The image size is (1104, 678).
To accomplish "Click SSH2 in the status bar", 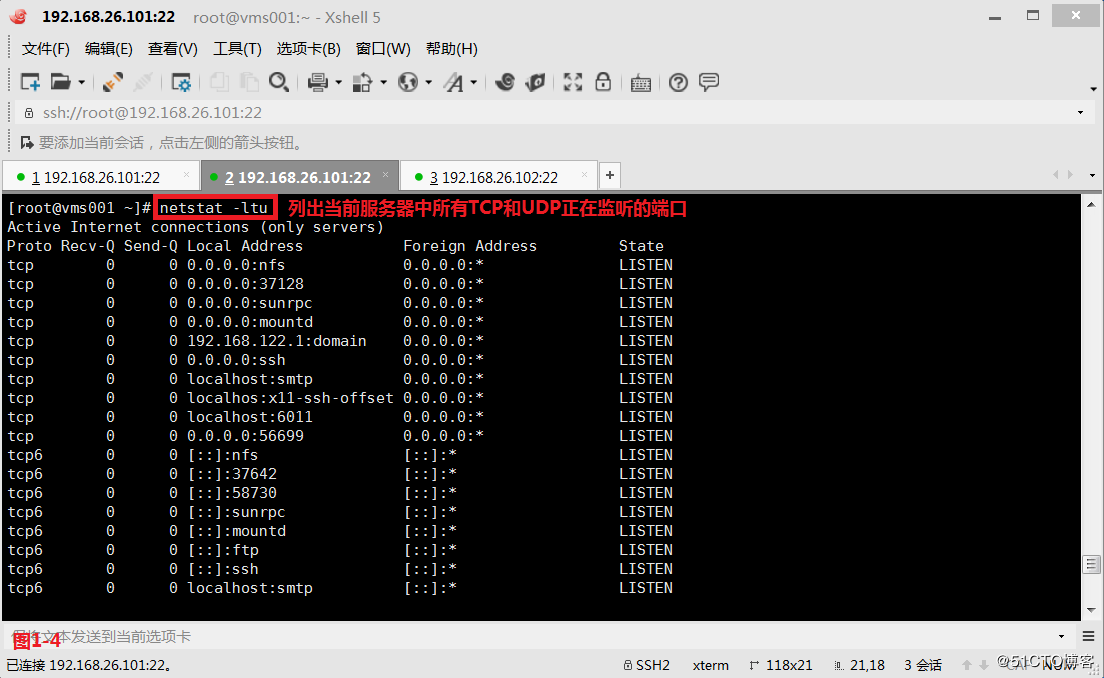I will [x=646, y=665].
